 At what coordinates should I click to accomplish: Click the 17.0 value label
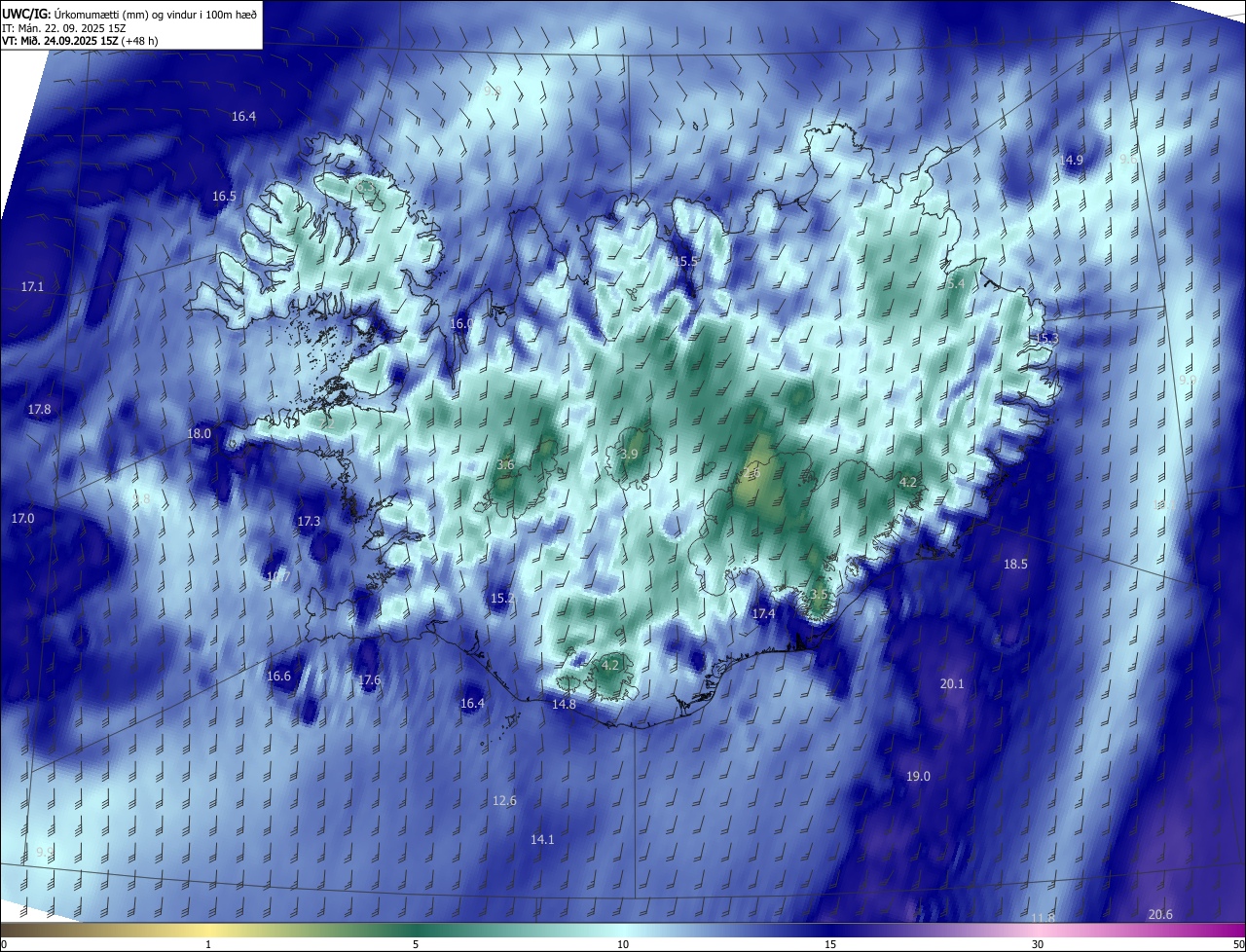tap(22, 519)
